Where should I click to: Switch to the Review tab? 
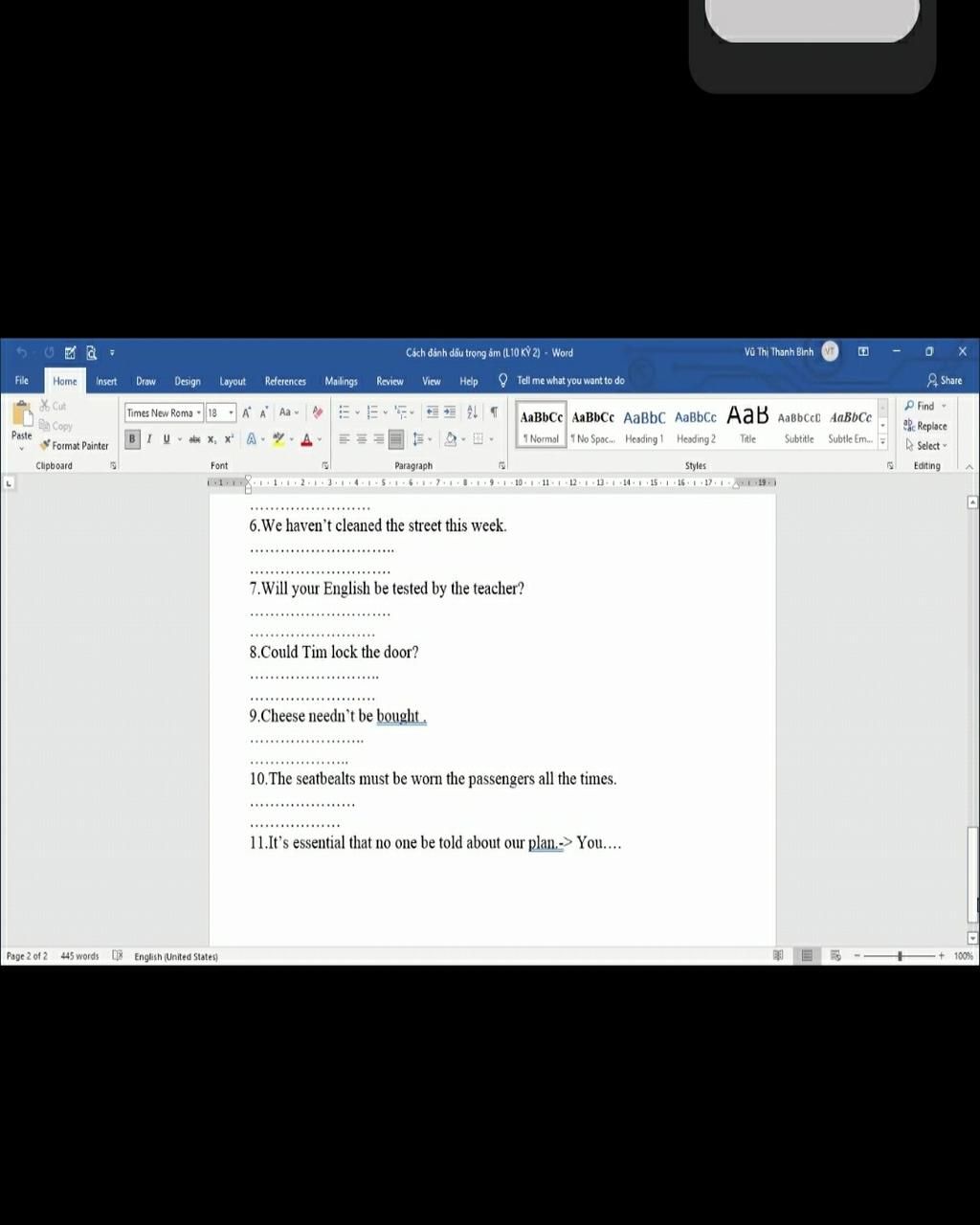(390, 381)
